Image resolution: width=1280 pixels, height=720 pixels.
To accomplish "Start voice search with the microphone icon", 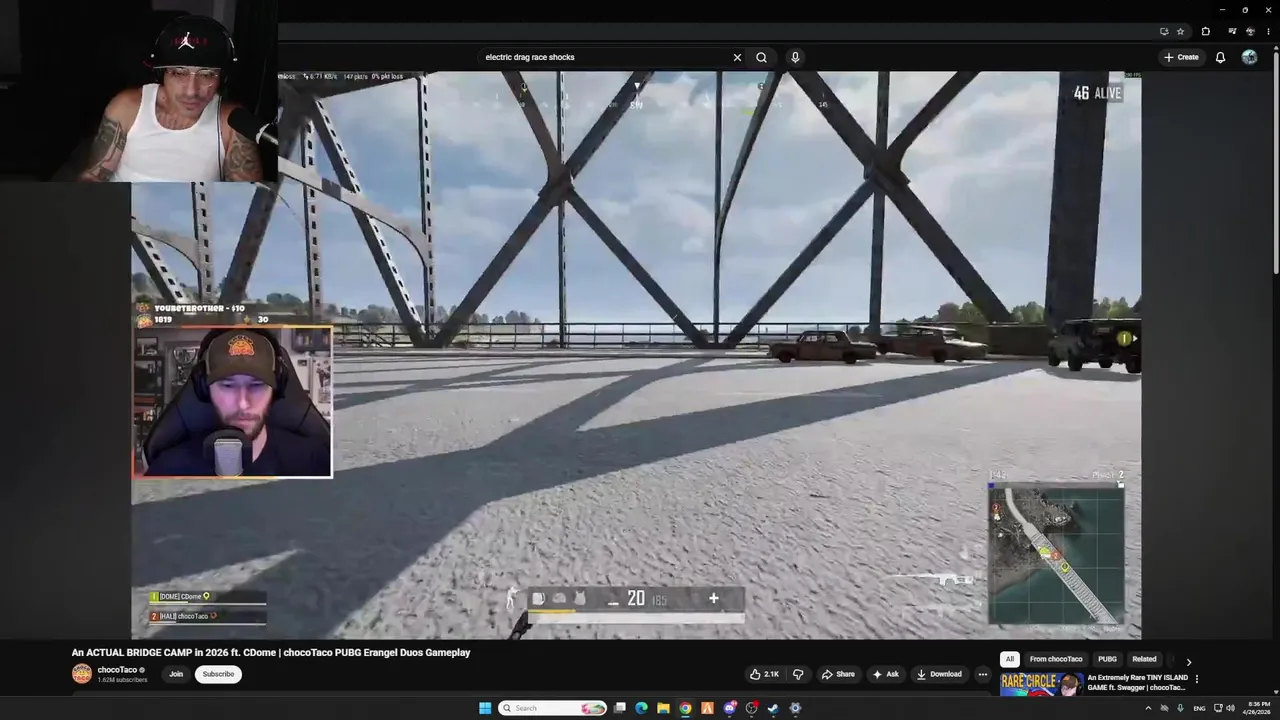I will (795, 57).
